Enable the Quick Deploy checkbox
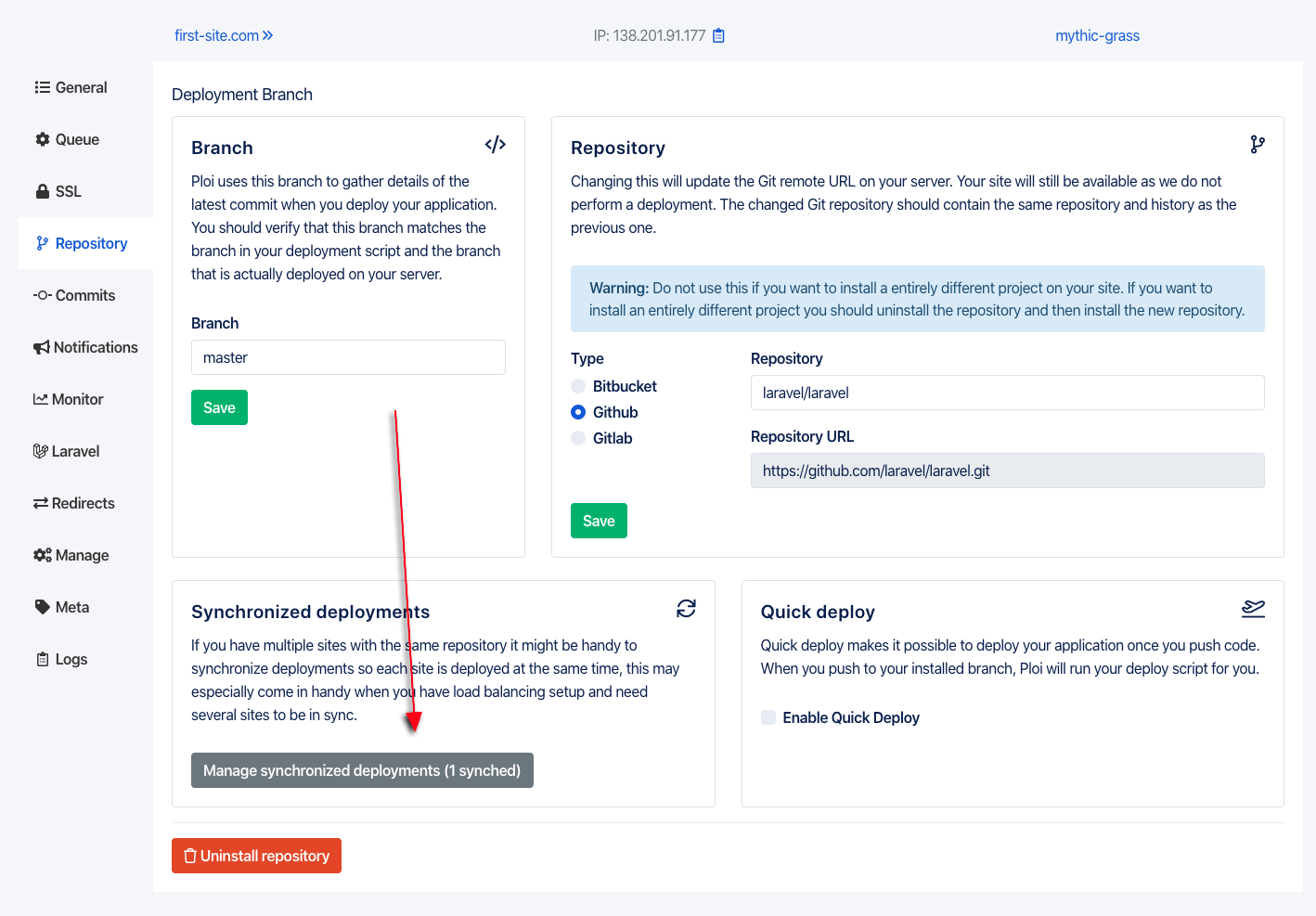 768,717
